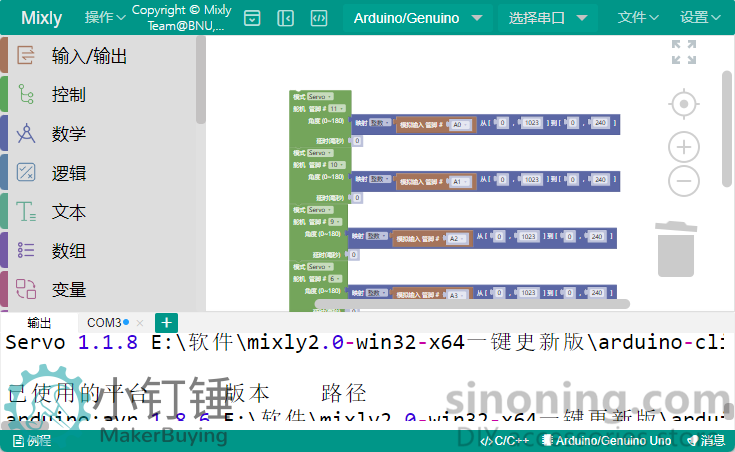The width and height of the screenshot is (735, 452).
Task: Open the Arduino/Genuino board selector
Action: pos(418,18)
